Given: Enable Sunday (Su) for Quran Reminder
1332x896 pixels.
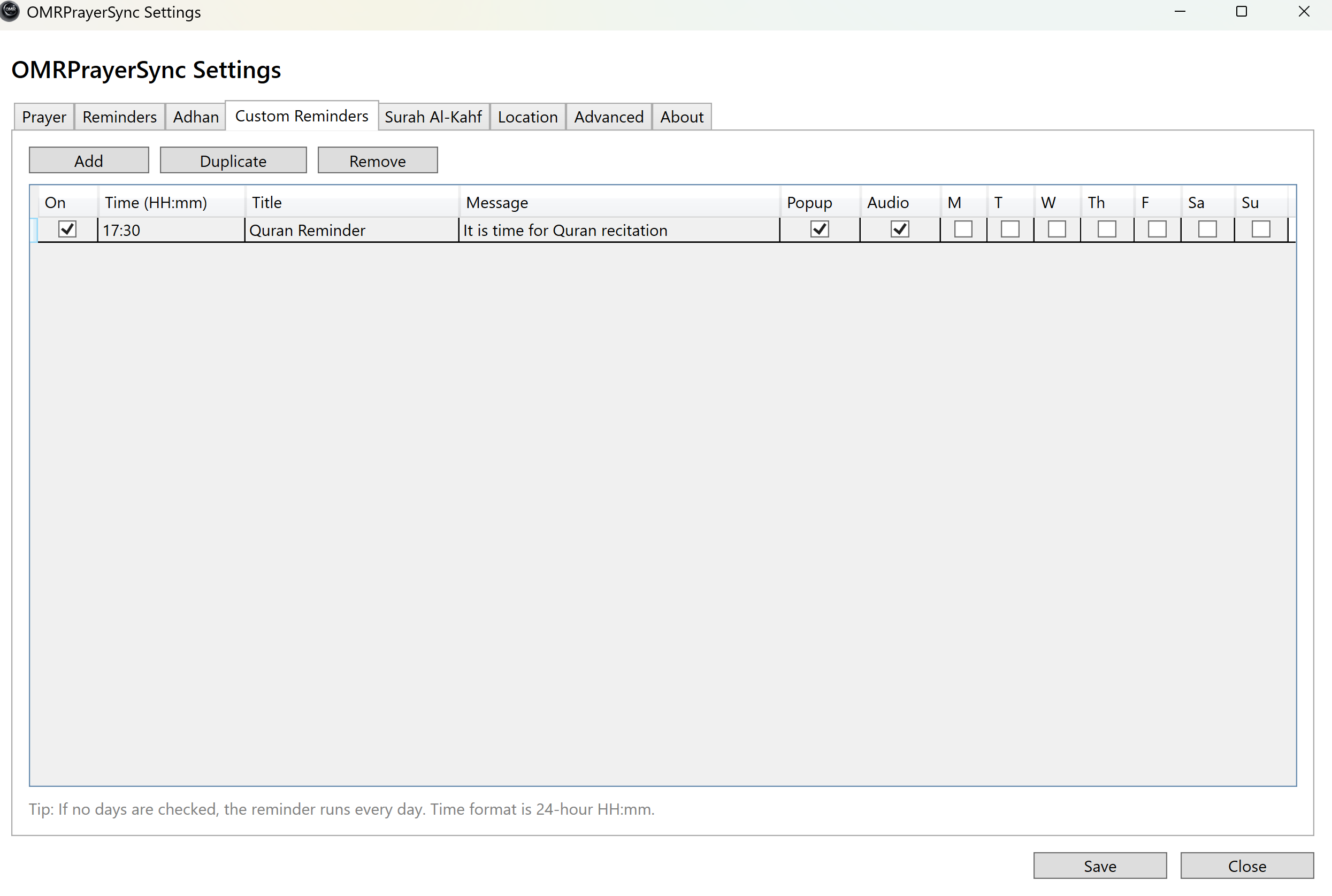Looking at the screenshot, I should 1261,229.
